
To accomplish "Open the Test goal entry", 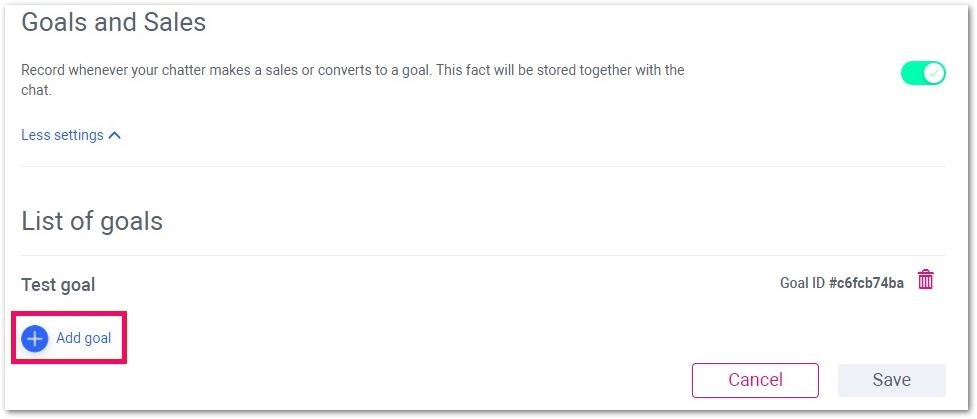I will click(x=58, y=285).
